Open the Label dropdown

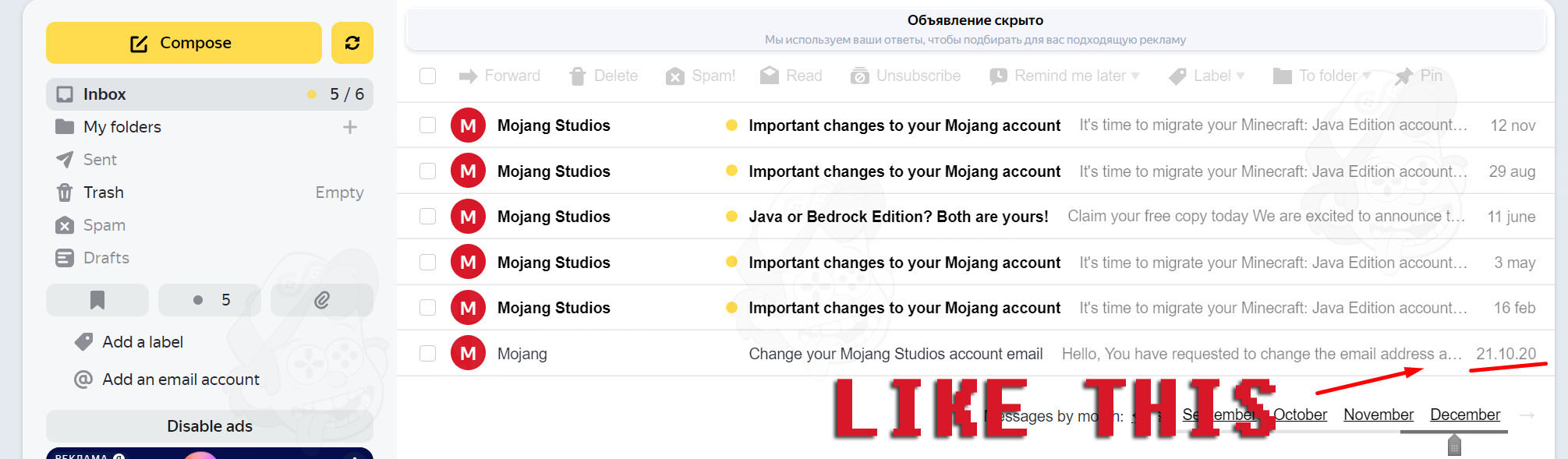[1207, 76]
